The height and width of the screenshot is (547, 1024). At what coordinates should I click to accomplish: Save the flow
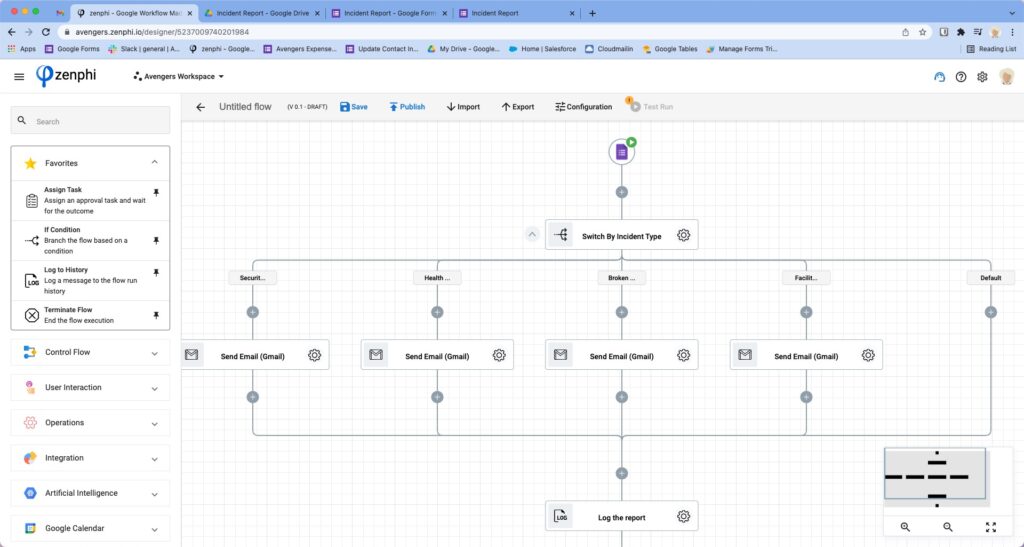click(353, 107)
